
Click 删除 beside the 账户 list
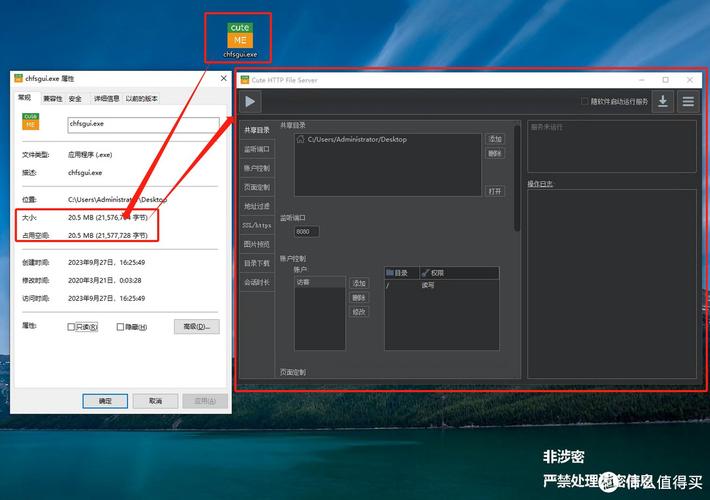(359, 298)
